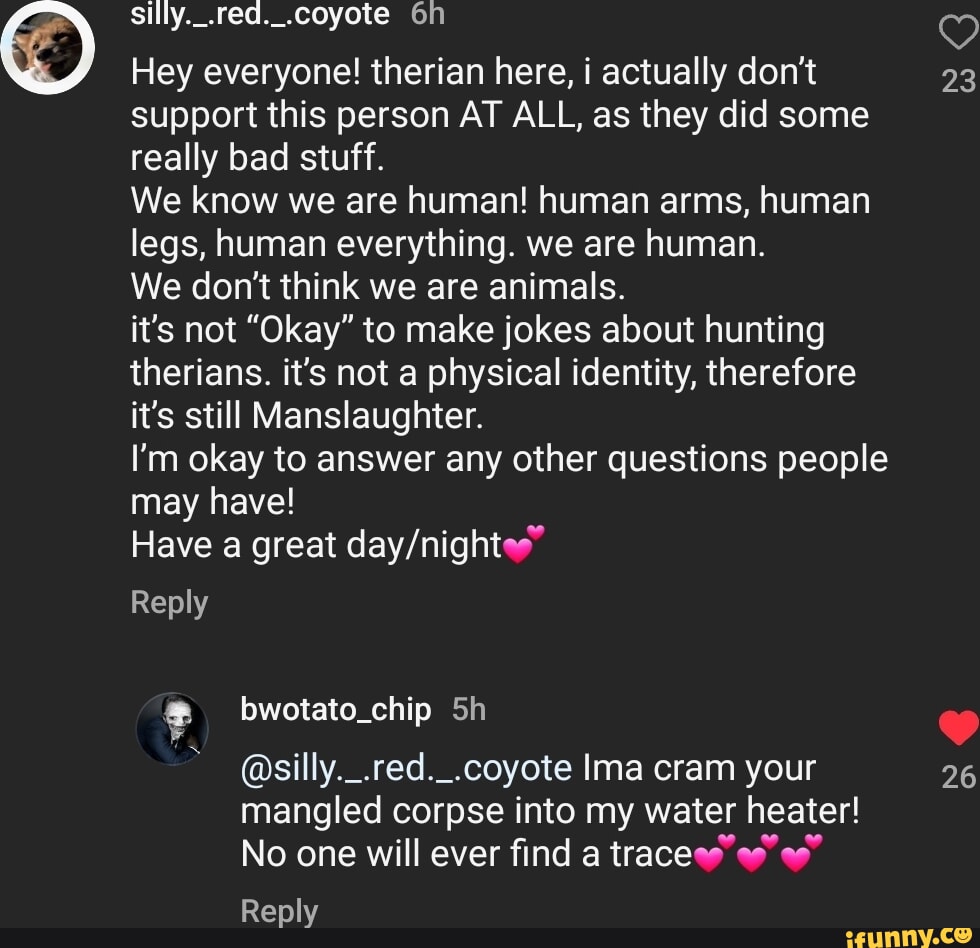980x948 pixels.
Task: Click the 23 like count
Action: click(x=955, y=79)
